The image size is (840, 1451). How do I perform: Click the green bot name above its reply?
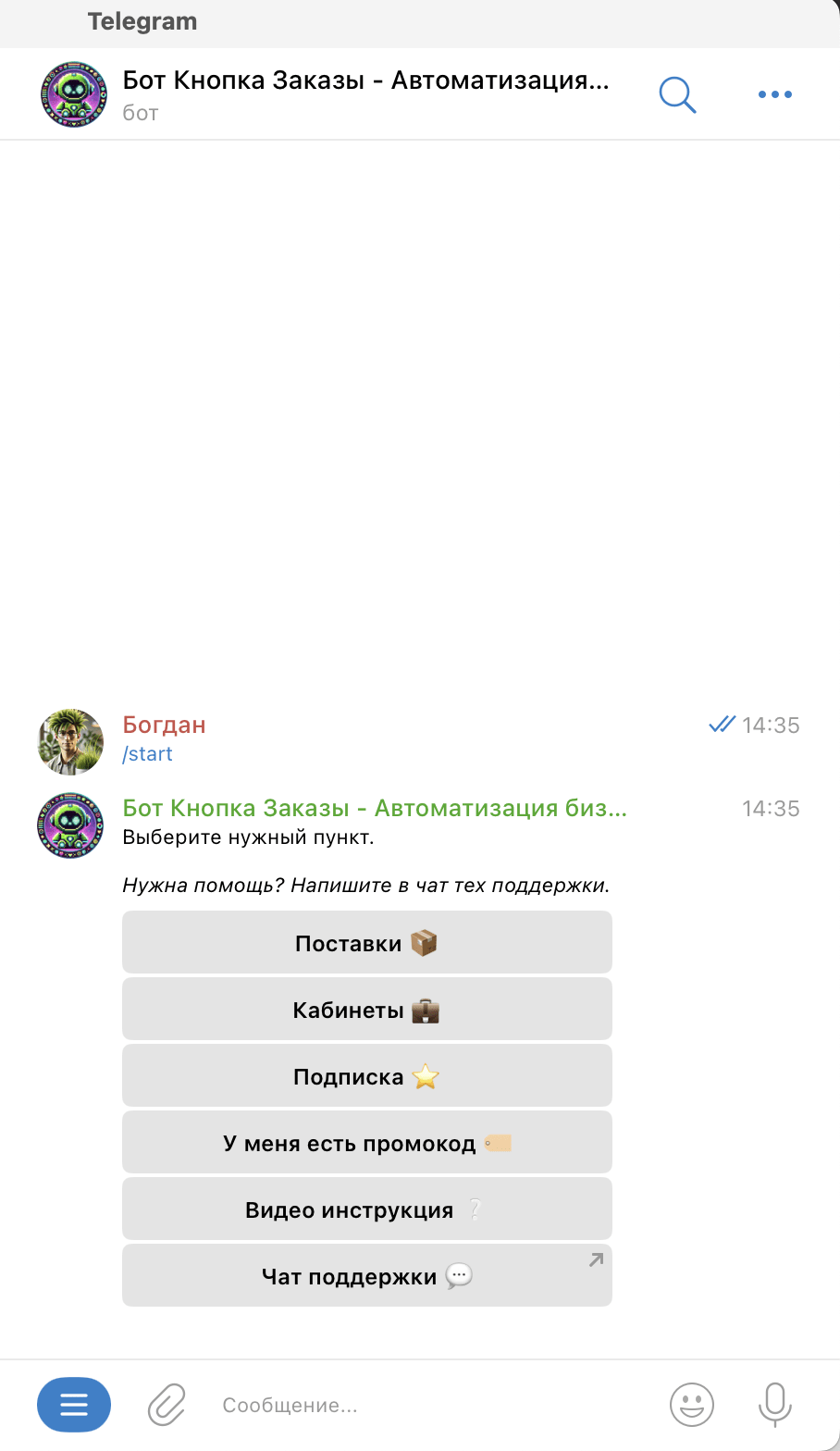tap(375, 808)
